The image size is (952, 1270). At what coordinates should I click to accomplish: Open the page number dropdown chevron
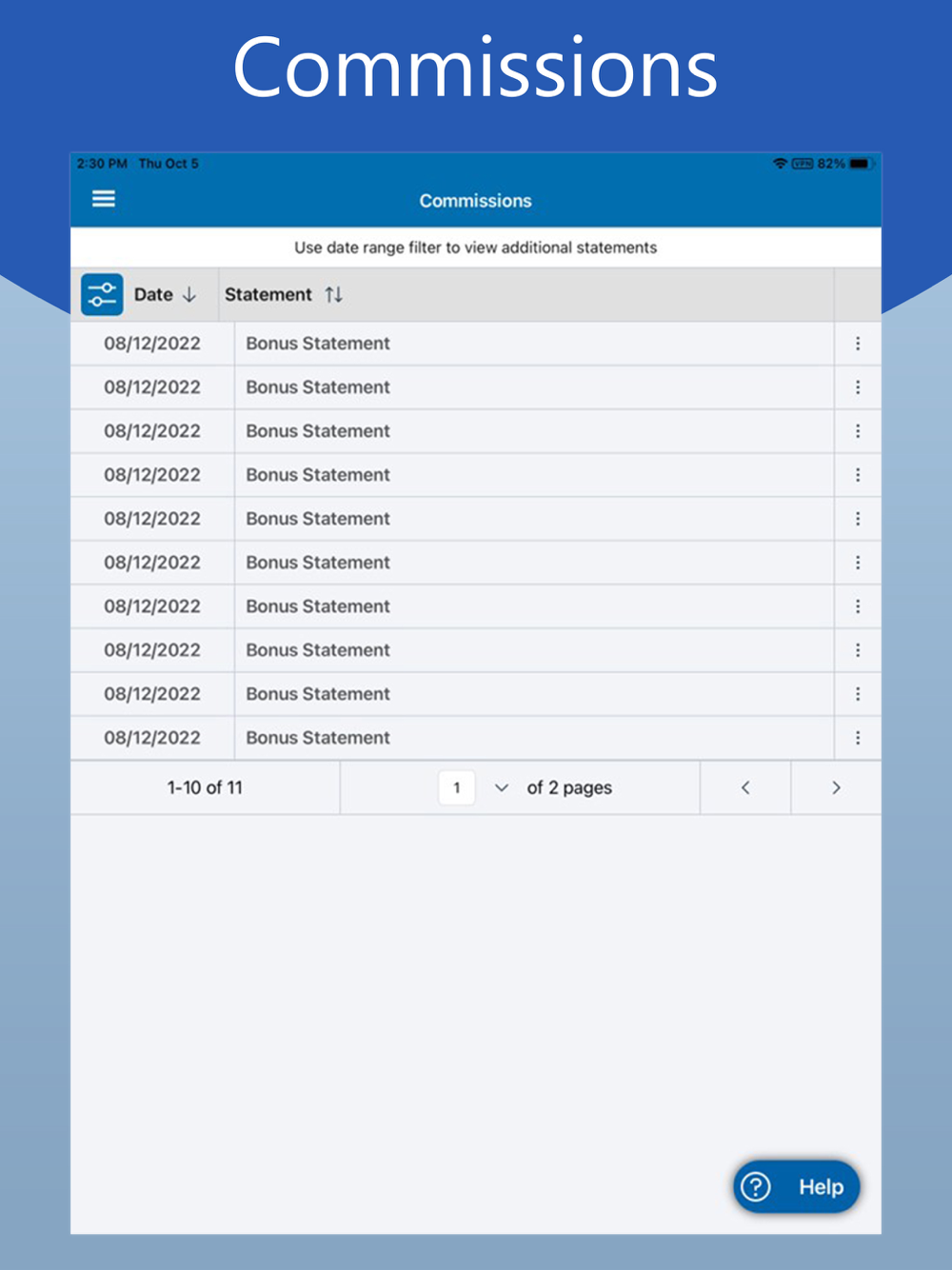point(502,787)
